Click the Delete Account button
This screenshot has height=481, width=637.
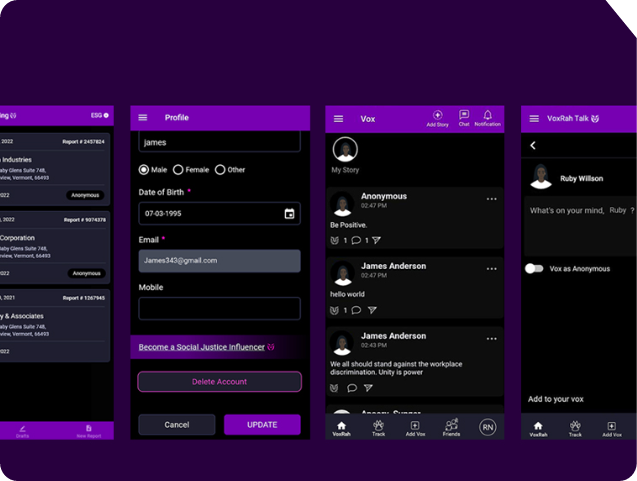tap(219, 381)
